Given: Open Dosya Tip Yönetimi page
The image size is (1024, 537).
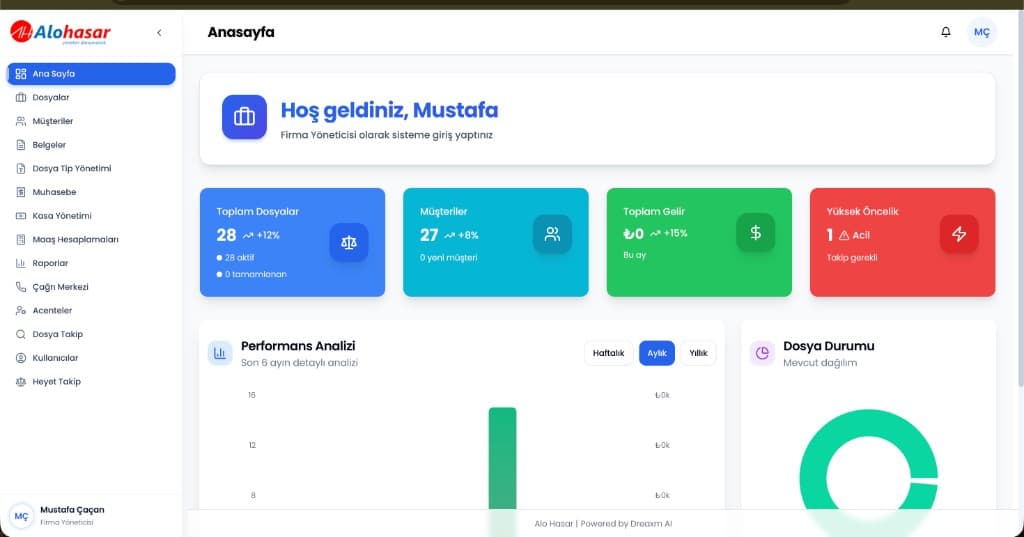Looking at the screenshot, I should pyautogui.click(x=91, y=169).
